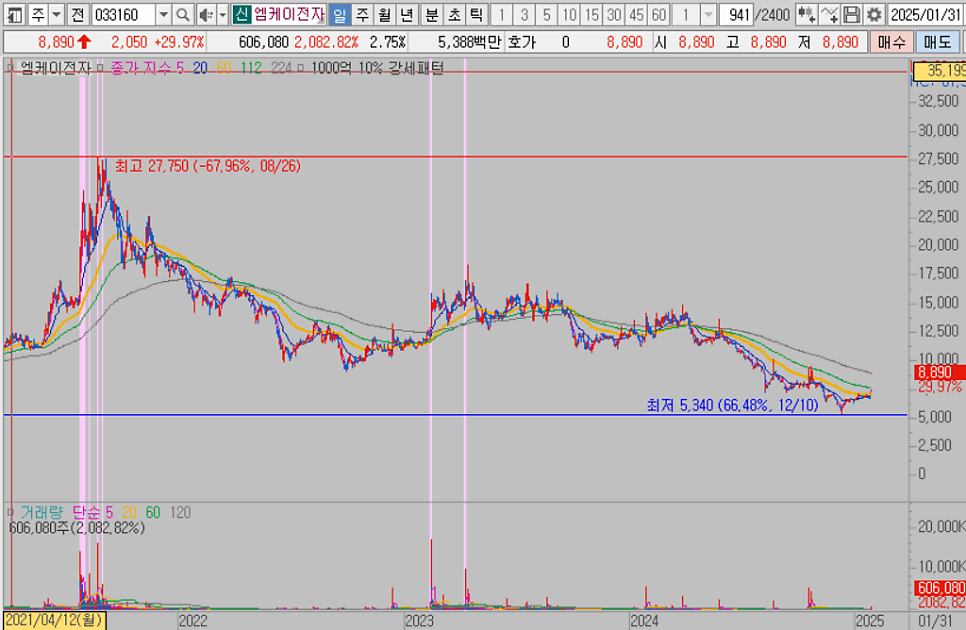Click stock name 엠케이전자 in toolbar
This screenshot has width=966, height=630.
click(x=288, y=14)
